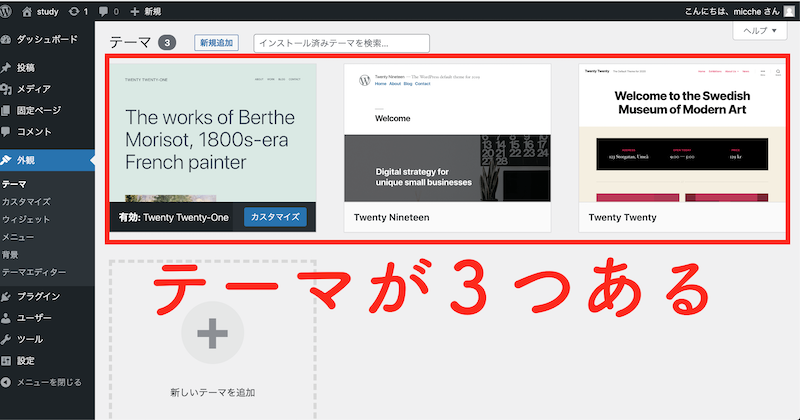Click the ダッシュボード gauge icon
This screenshot has width=800, height=420.
click(6, 39)
